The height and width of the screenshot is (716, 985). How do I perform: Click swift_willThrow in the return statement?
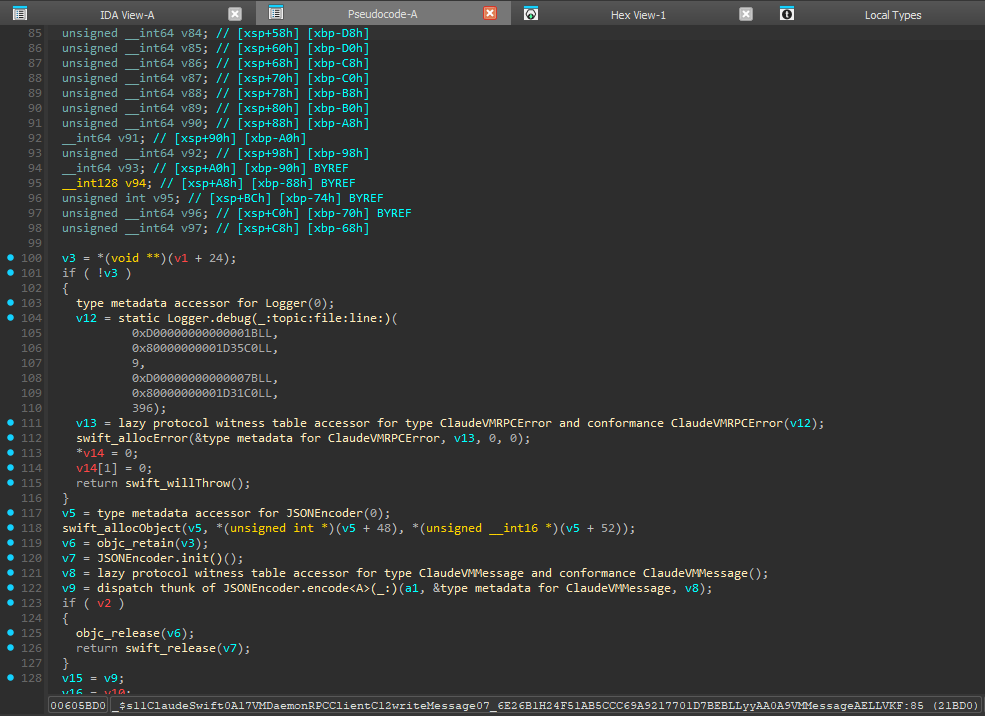point(172,483)
